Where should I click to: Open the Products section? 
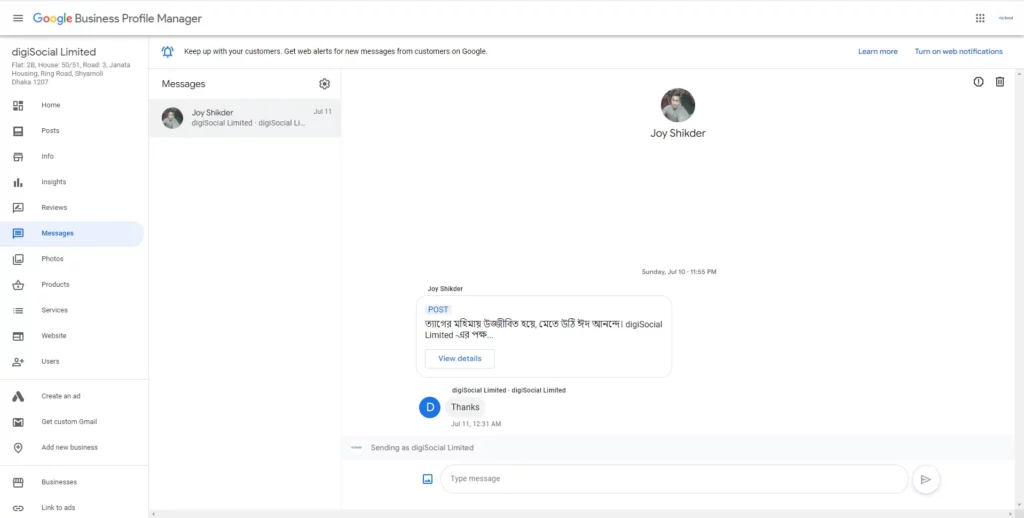point(72,285)
